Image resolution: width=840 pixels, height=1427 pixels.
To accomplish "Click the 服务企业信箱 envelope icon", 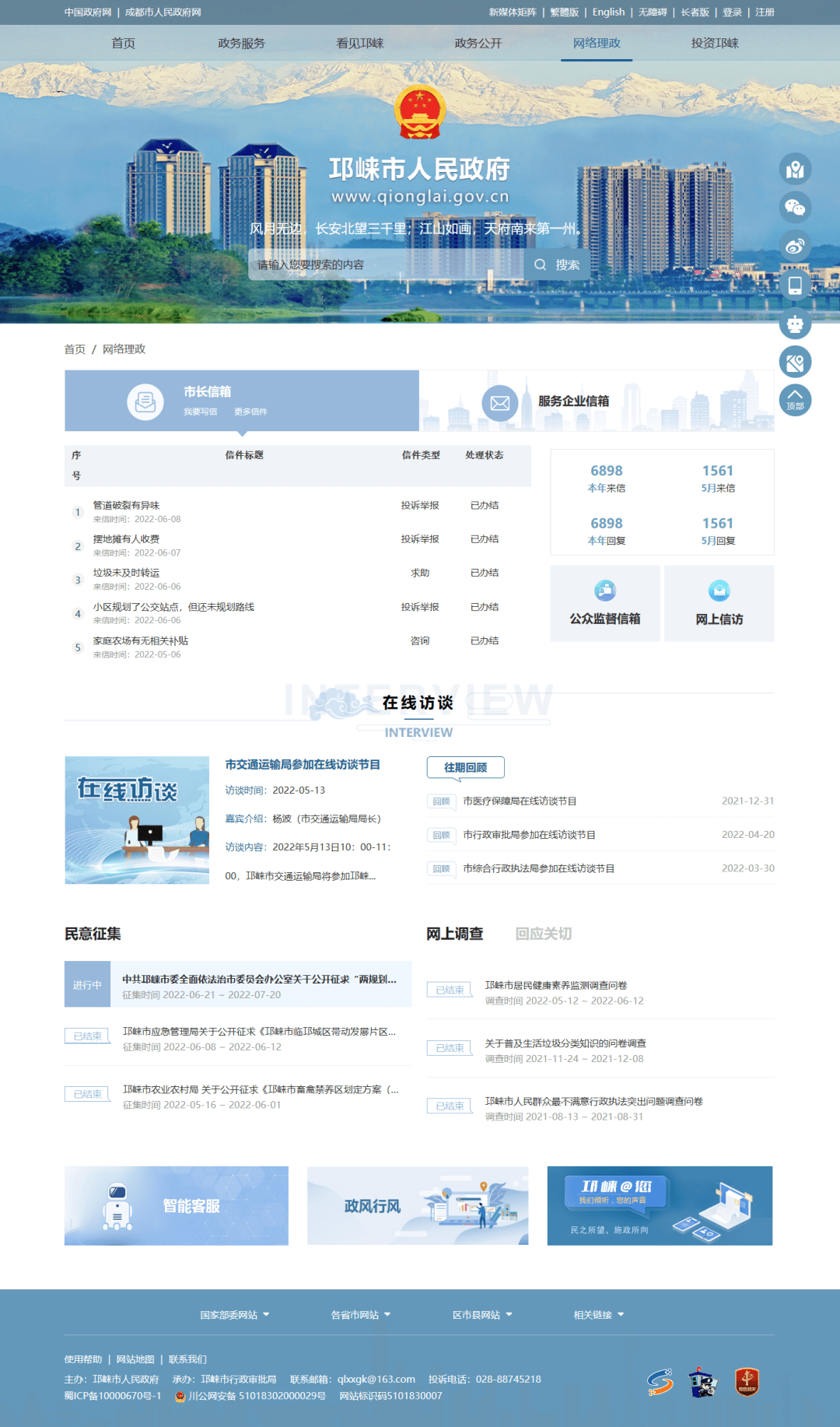I will click(500, 403).
